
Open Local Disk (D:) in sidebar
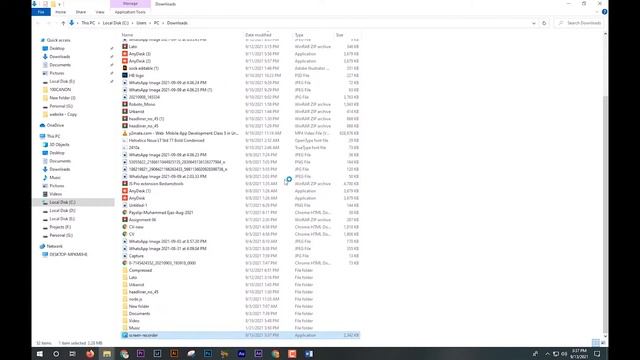pyautogui.click(x=62, y=211)
